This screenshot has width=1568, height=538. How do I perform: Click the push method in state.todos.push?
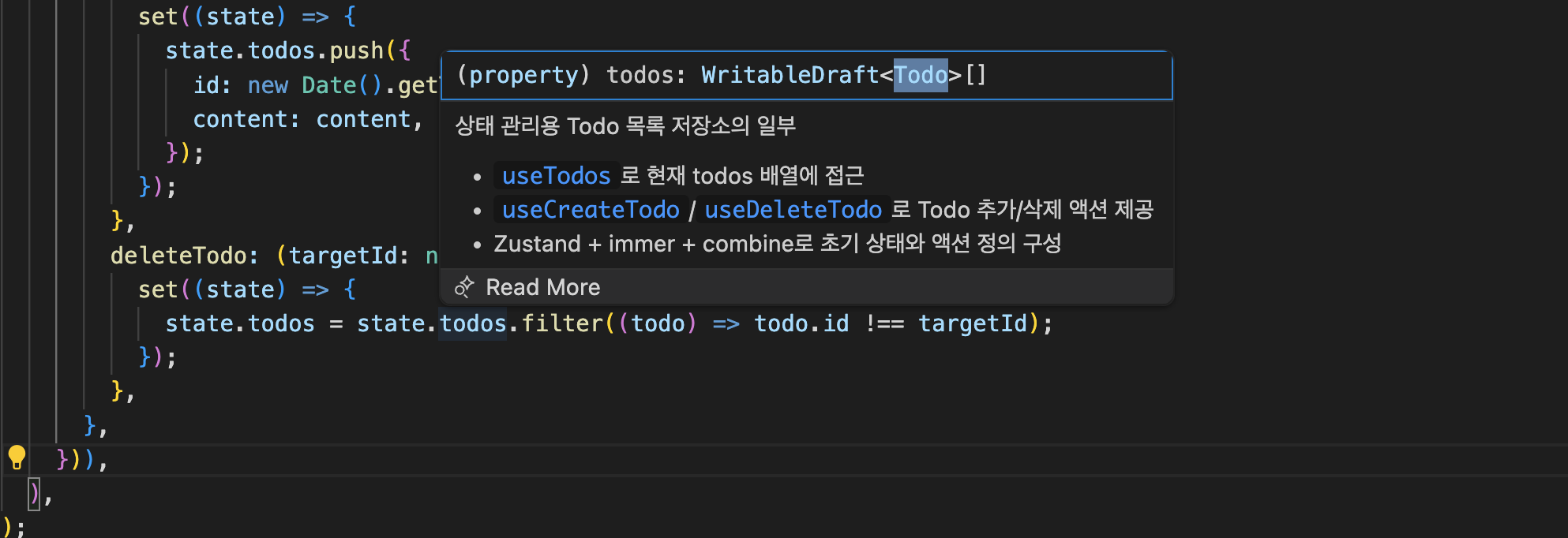tap(356, 50)
